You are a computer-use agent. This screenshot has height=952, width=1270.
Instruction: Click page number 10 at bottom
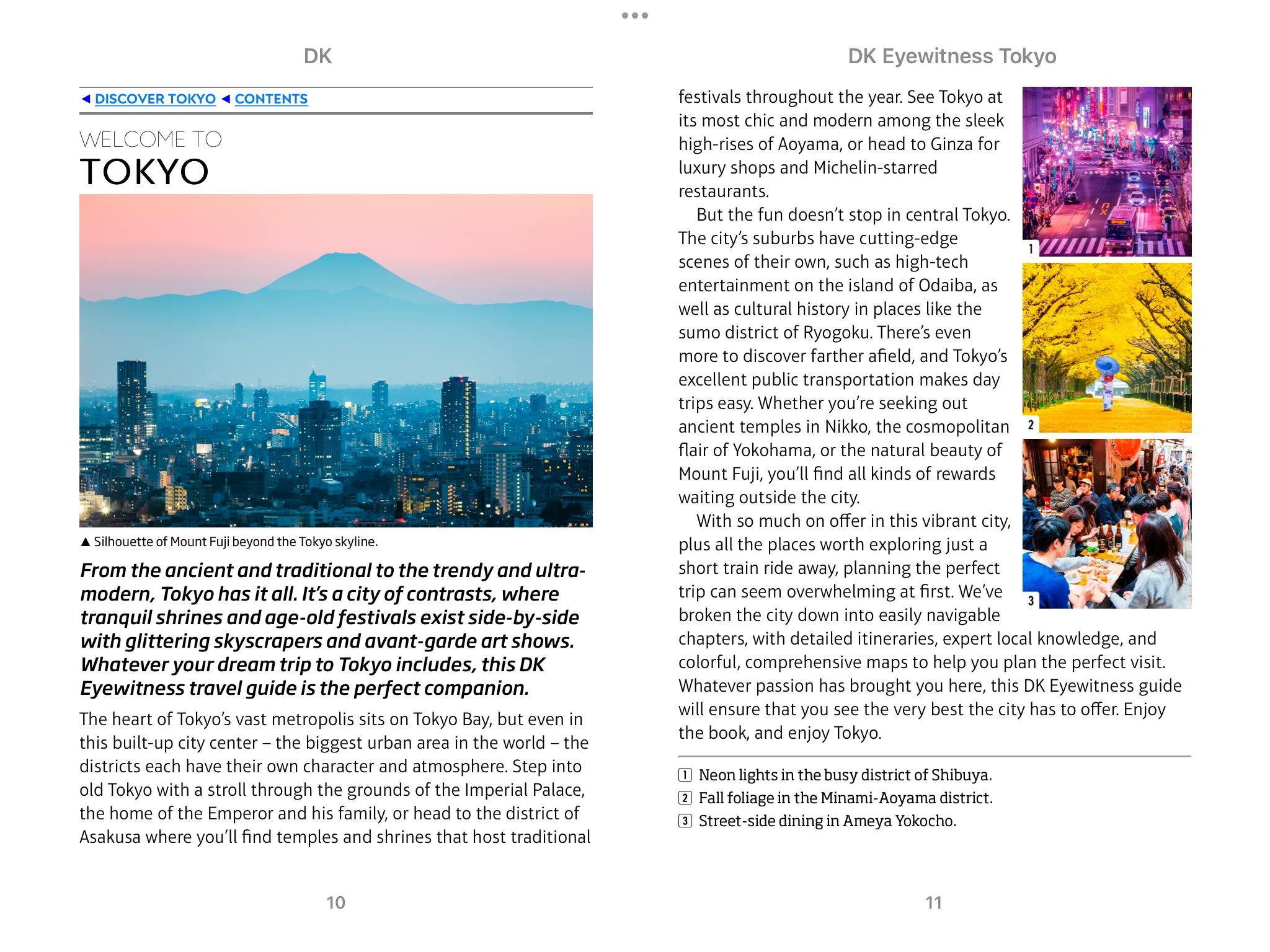pyautogui.click(x=335, y=902)
